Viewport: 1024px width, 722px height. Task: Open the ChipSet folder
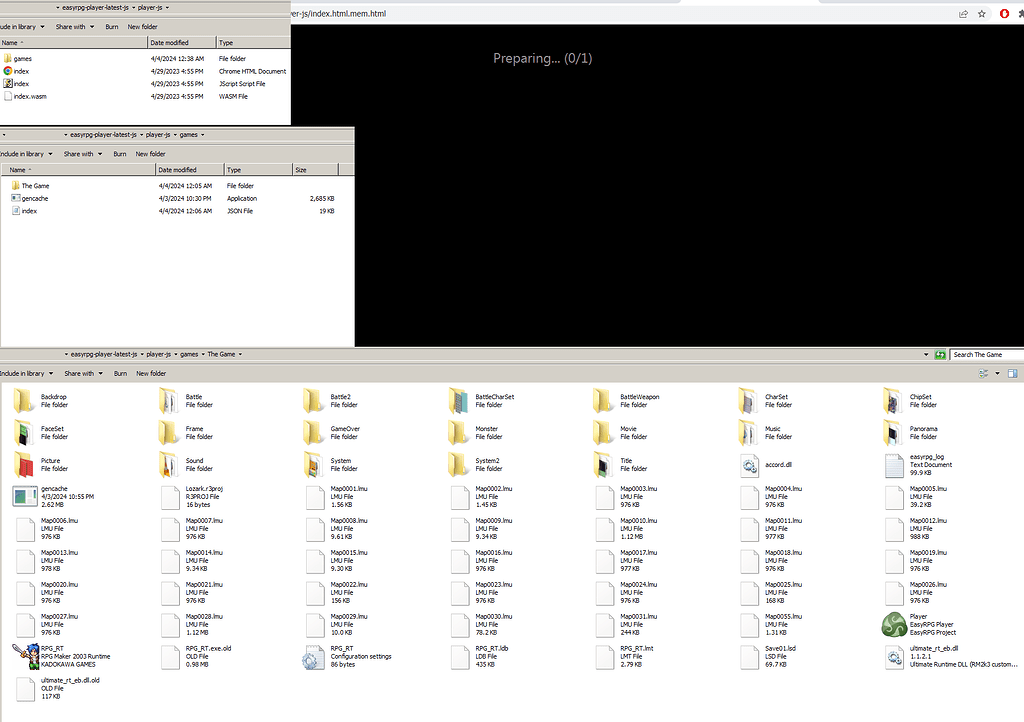[x=895, y=400]
